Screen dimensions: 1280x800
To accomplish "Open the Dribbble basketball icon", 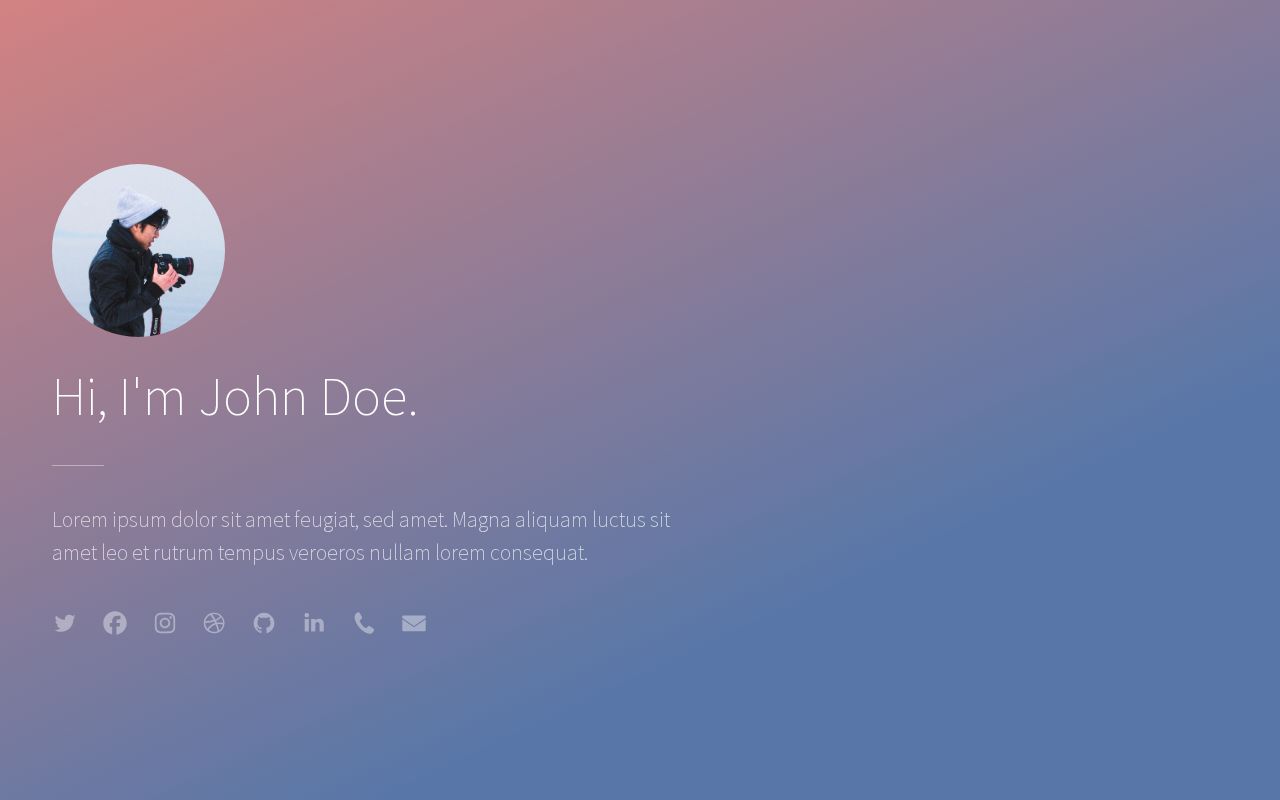I will pyautogui.click(x=214, y=624).
